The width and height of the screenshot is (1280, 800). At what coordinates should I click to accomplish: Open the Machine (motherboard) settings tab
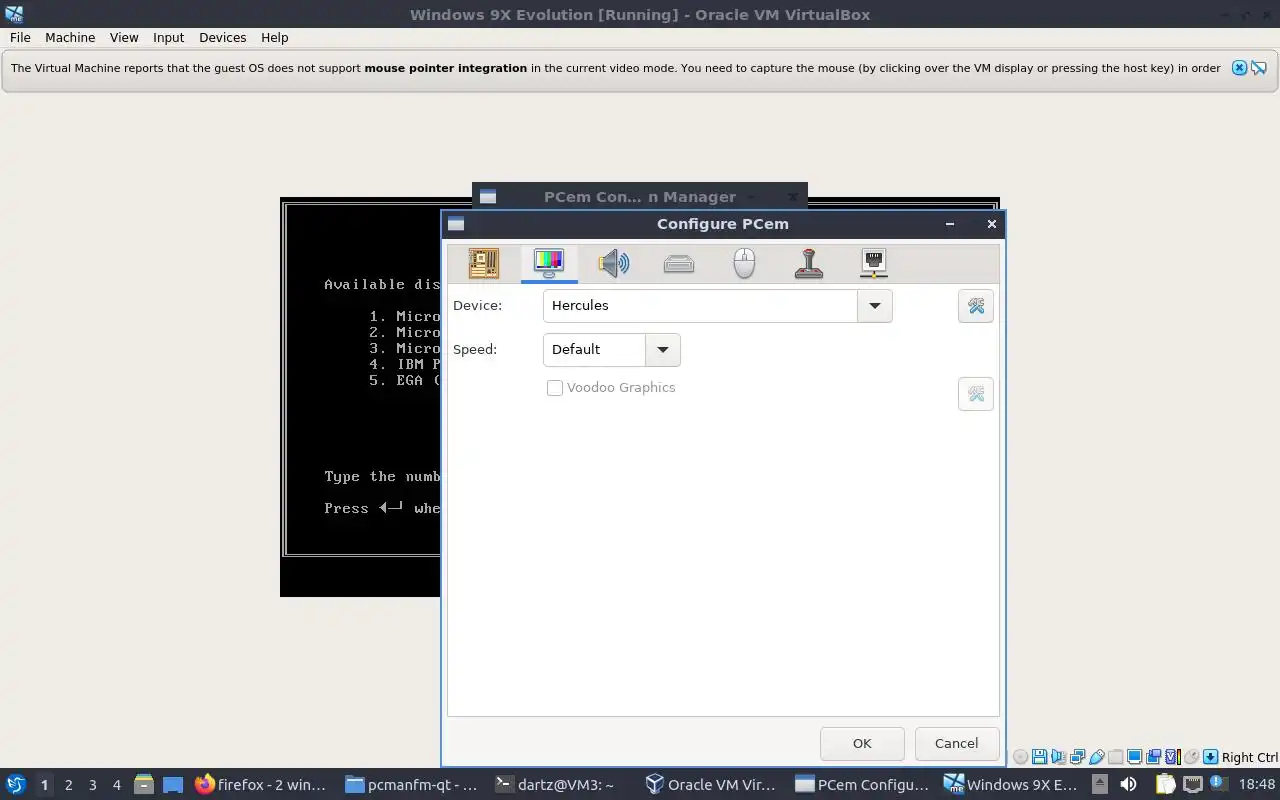484,263
